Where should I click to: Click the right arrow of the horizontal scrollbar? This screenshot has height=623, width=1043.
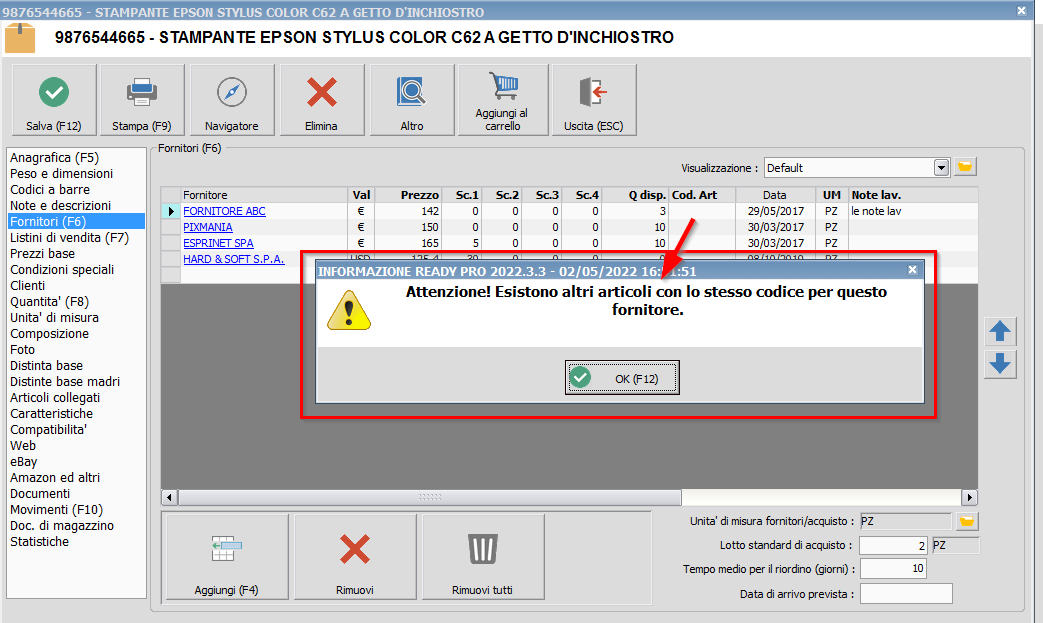pos(969,497)
